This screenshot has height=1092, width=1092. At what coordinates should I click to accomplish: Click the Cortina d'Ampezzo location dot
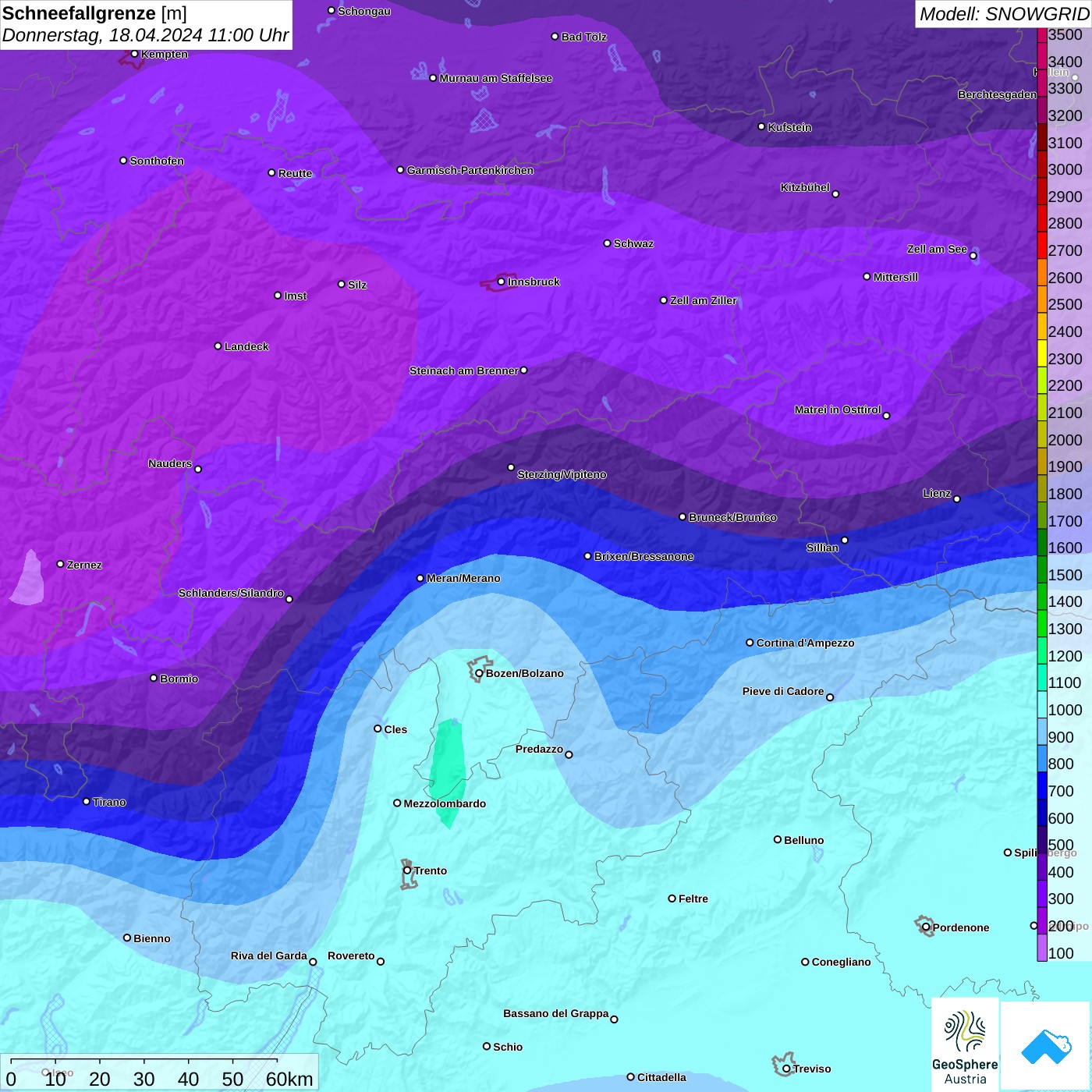750,643
